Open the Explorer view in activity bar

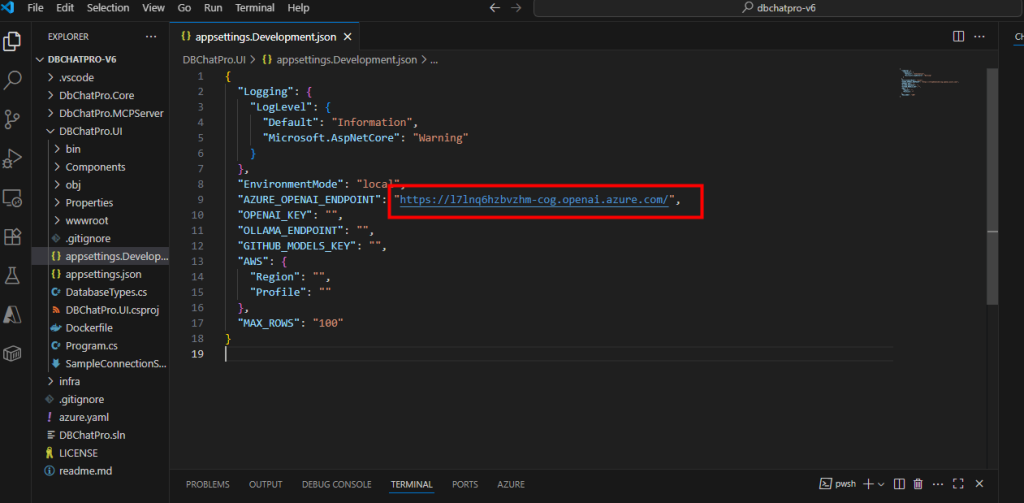[x=12, y=42]
